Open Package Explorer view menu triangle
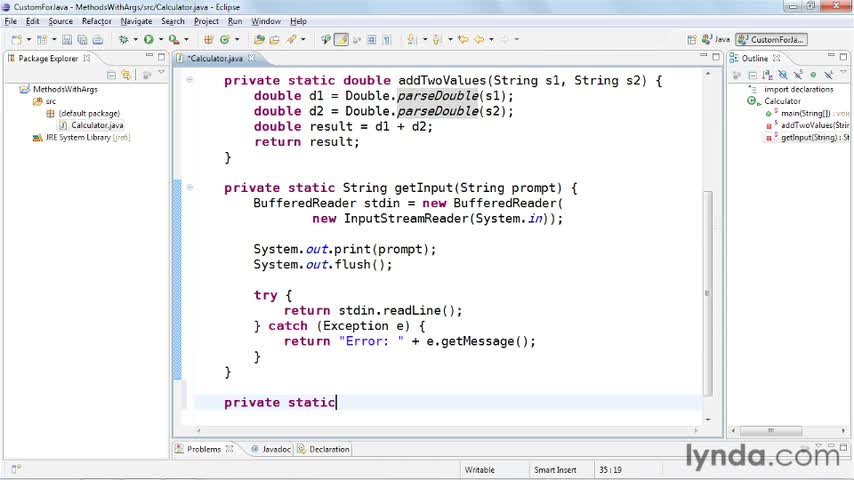This screenshot has height=480, width=854. [x=161, y=72]
